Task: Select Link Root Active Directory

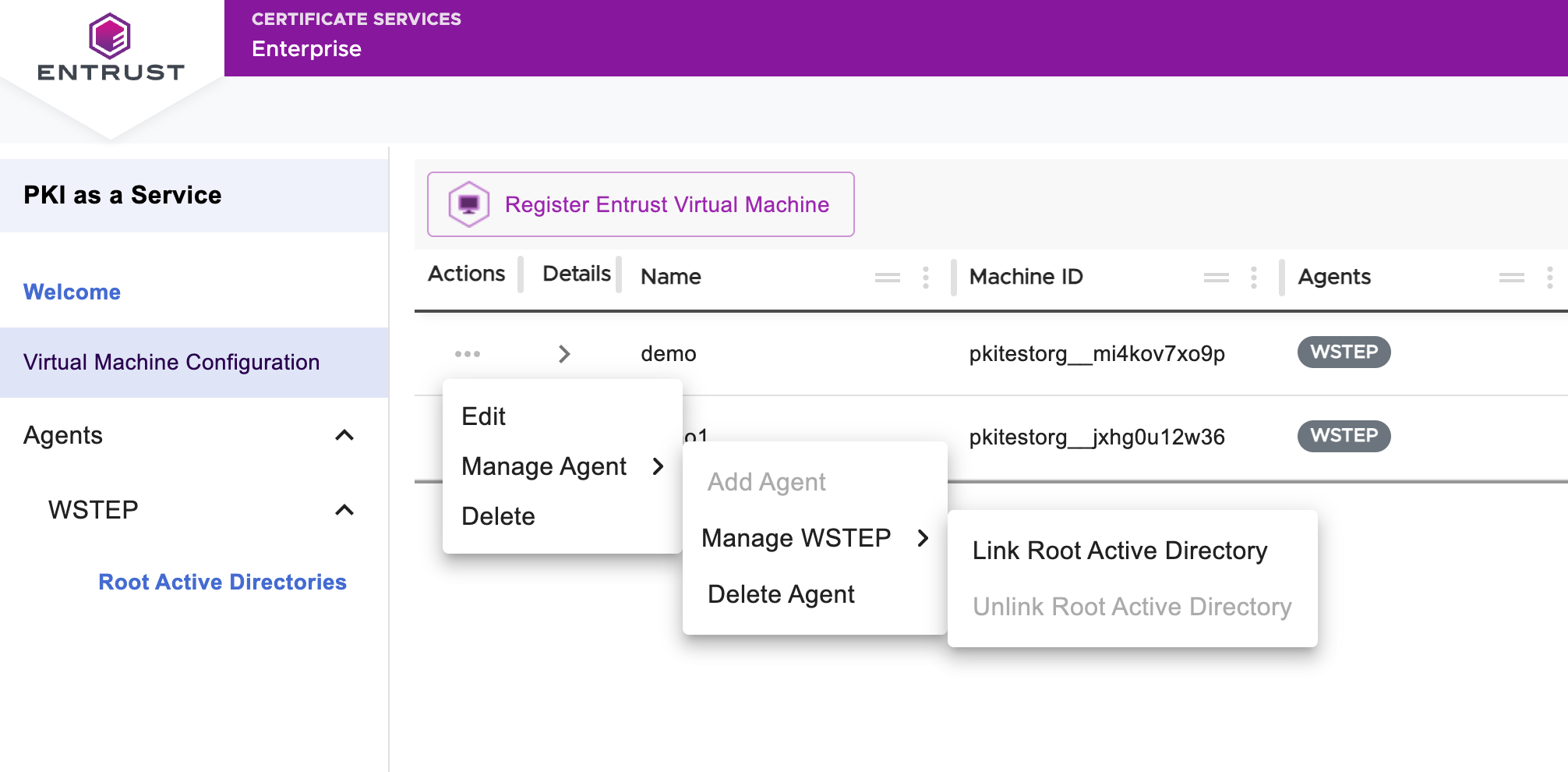Action: pyautogui.click(x=1119, y=551)
